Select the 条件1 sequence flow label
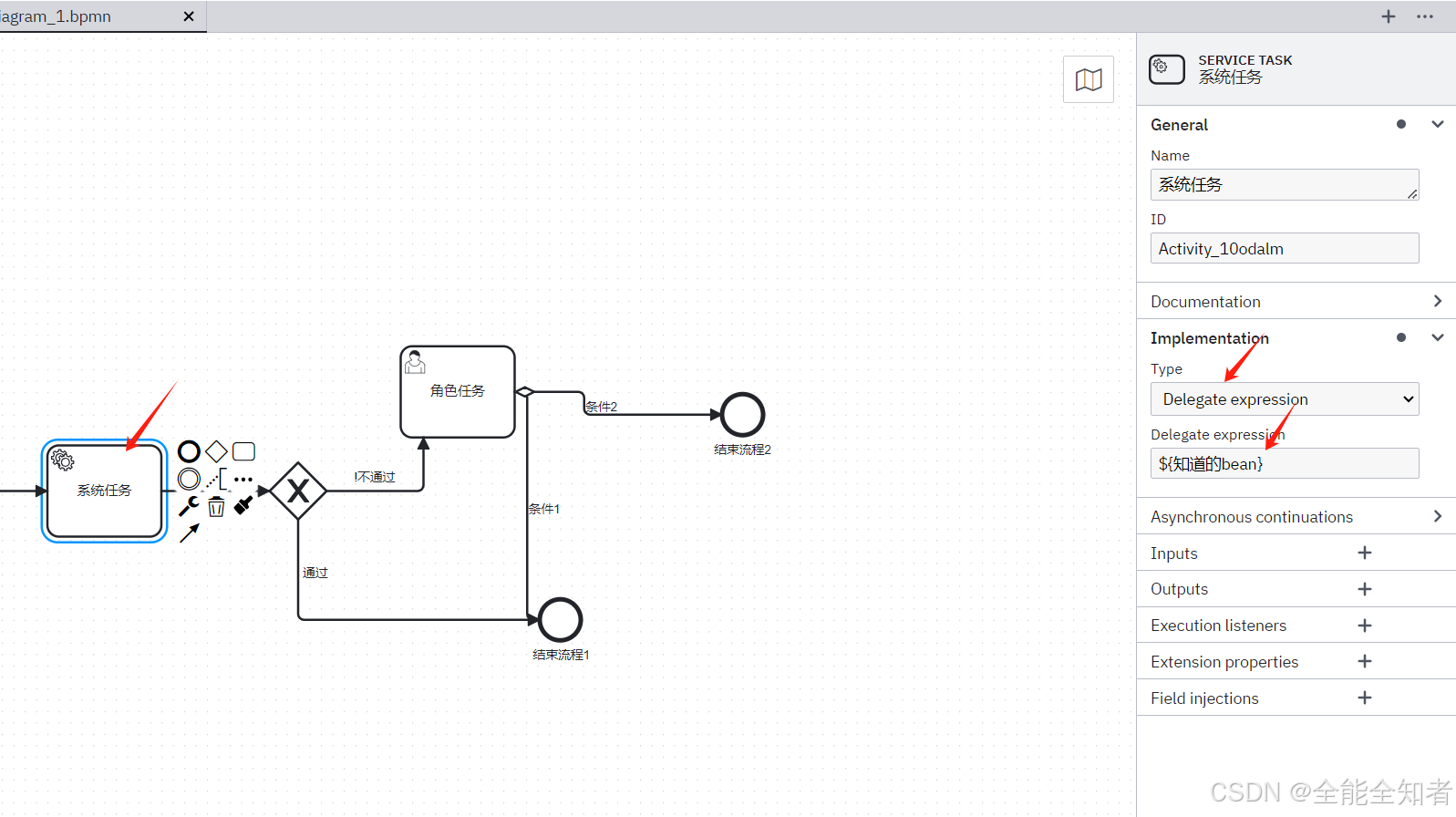The width and height of the screenshot is (1456, 817). pos(544,509)
